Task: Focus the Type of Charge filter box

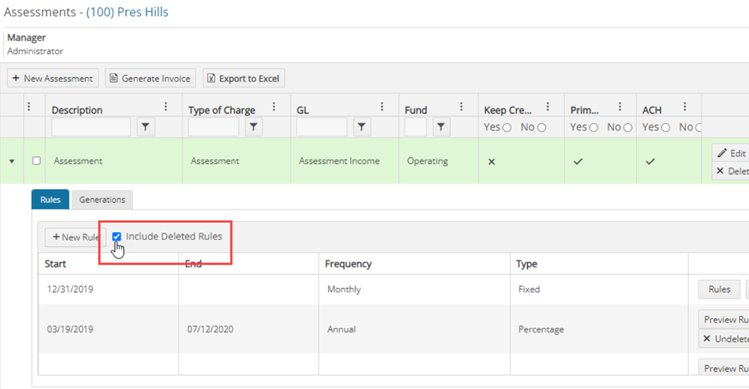Action: pyautogui.click(x=213, y=127)
